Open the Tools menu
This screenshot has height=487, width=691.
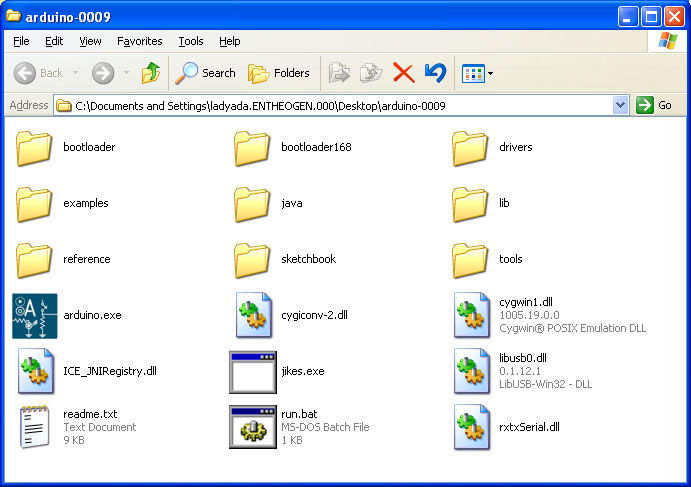[x=190, y=41]
